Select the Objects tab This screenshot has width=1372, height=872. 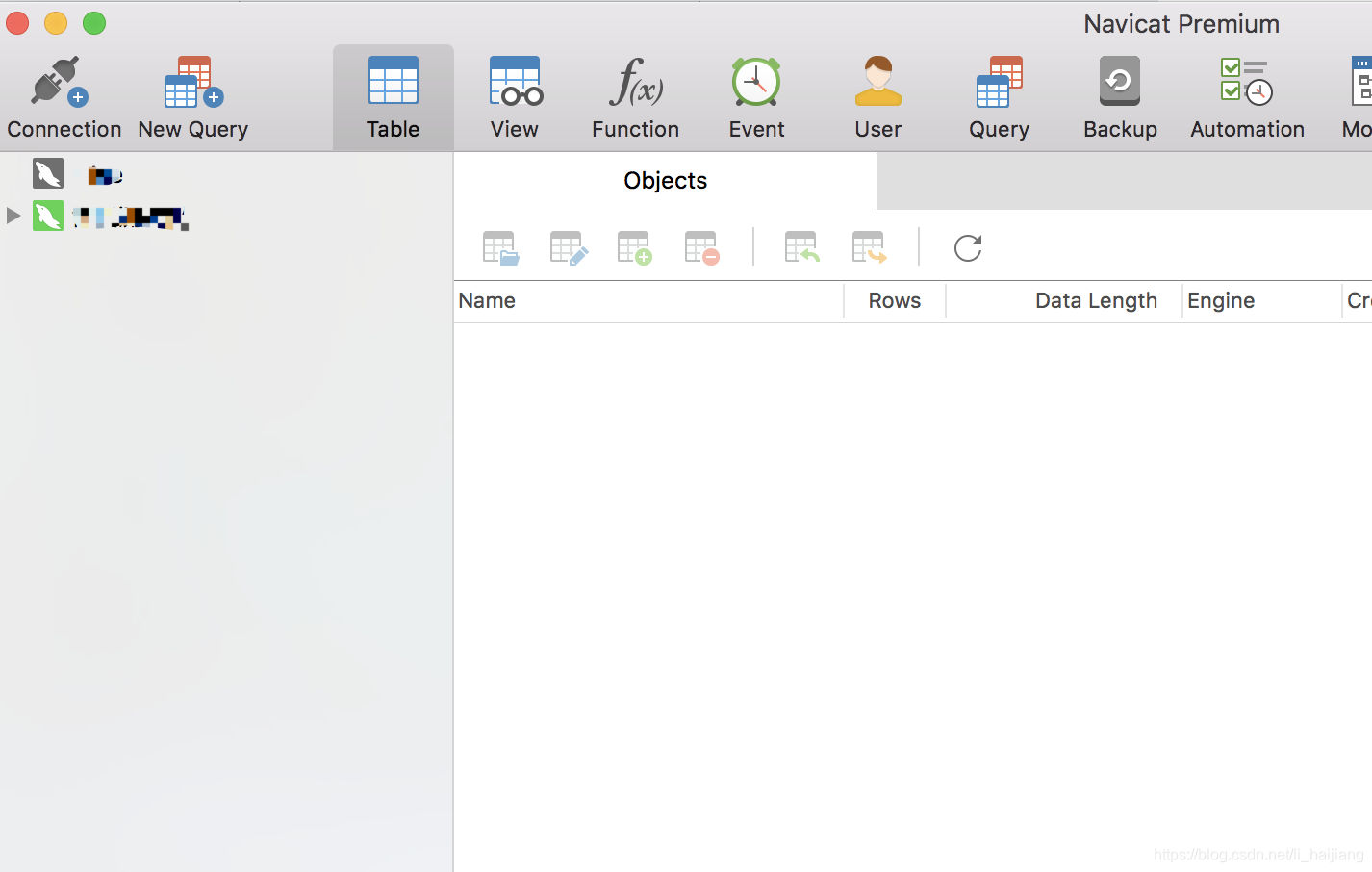coord(665,181)
